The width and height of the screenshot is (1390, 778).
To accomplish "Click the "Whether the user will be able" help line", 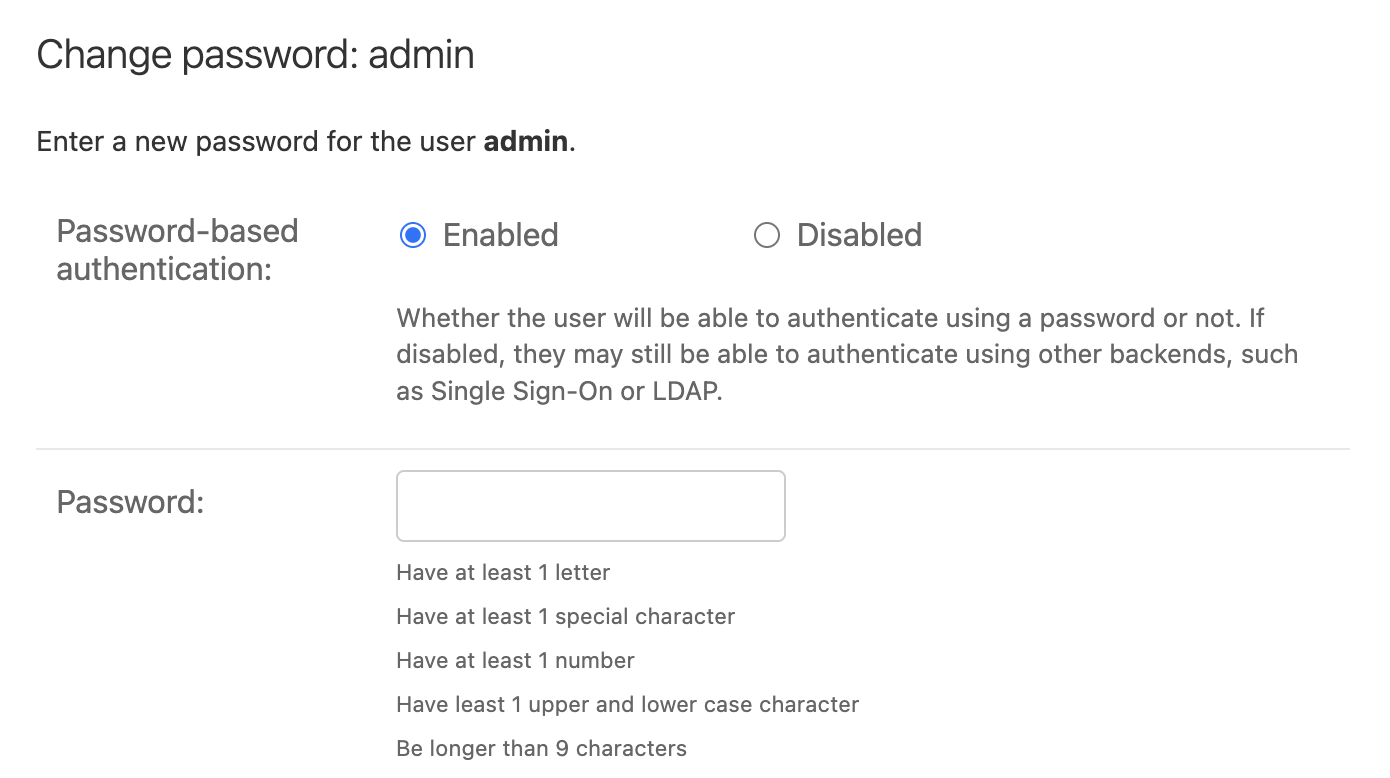I will (830, 318).
